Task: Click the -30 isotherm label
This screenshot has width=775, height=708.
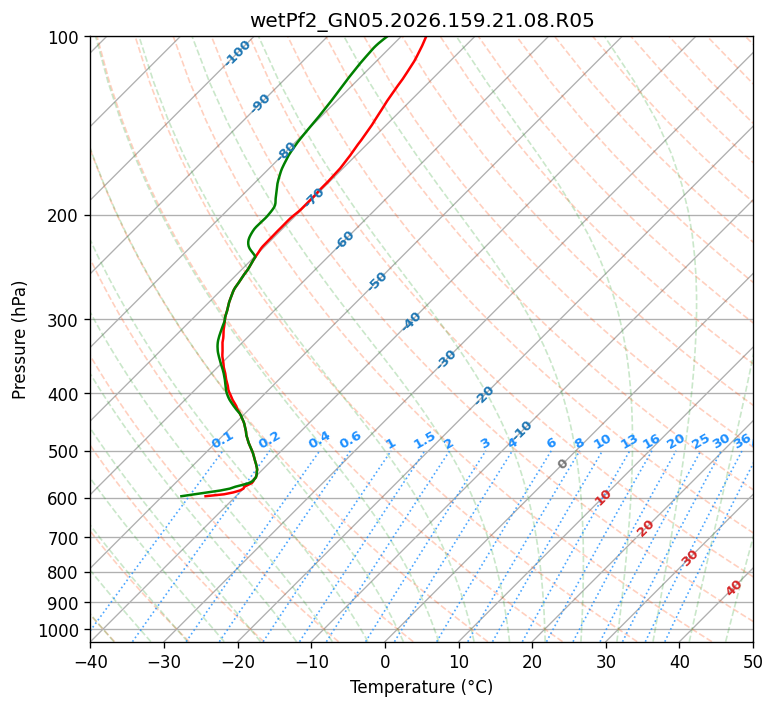Action: tap(446, 359)
